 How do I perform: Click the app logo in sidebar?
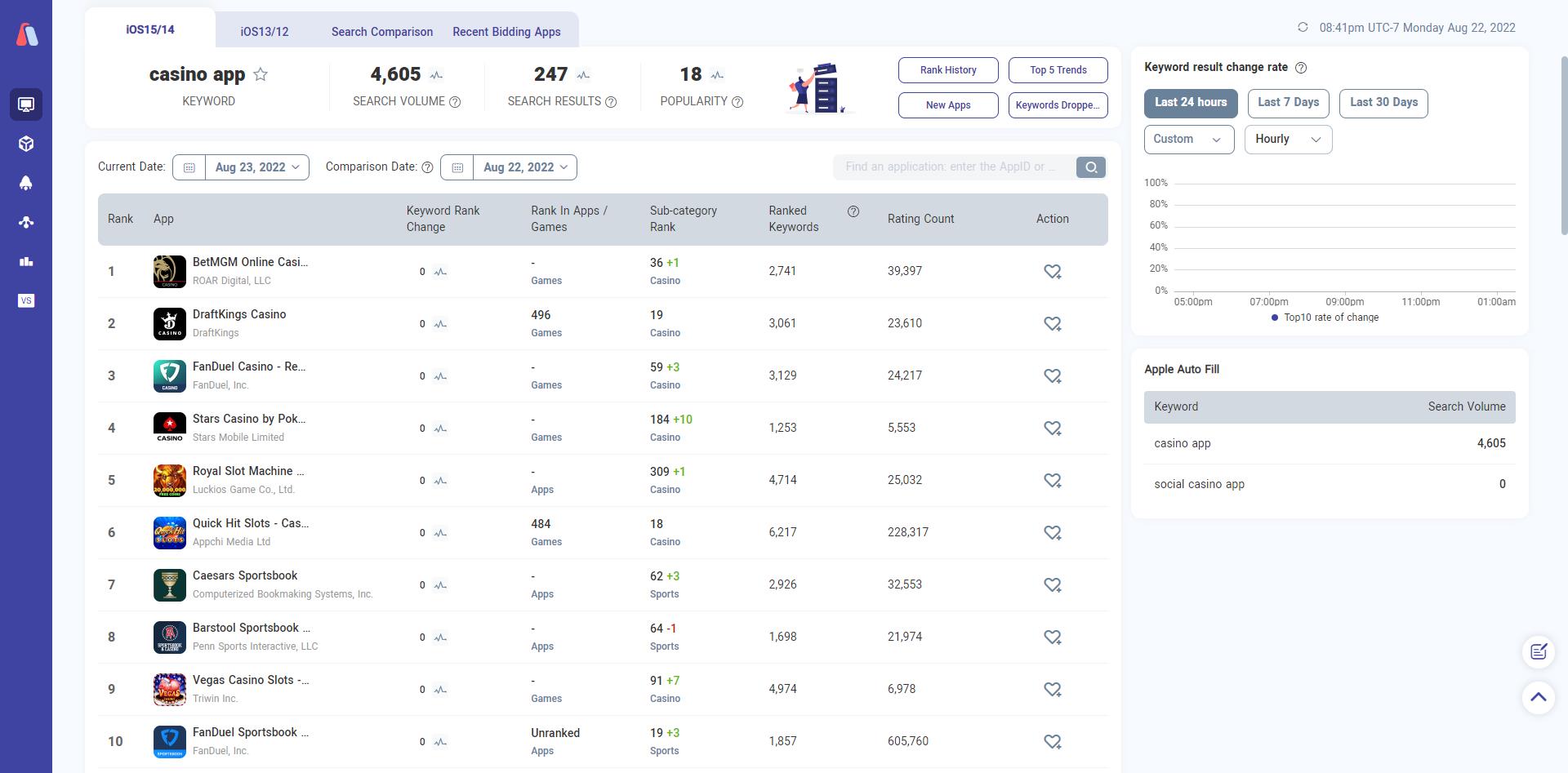[27, 34]
